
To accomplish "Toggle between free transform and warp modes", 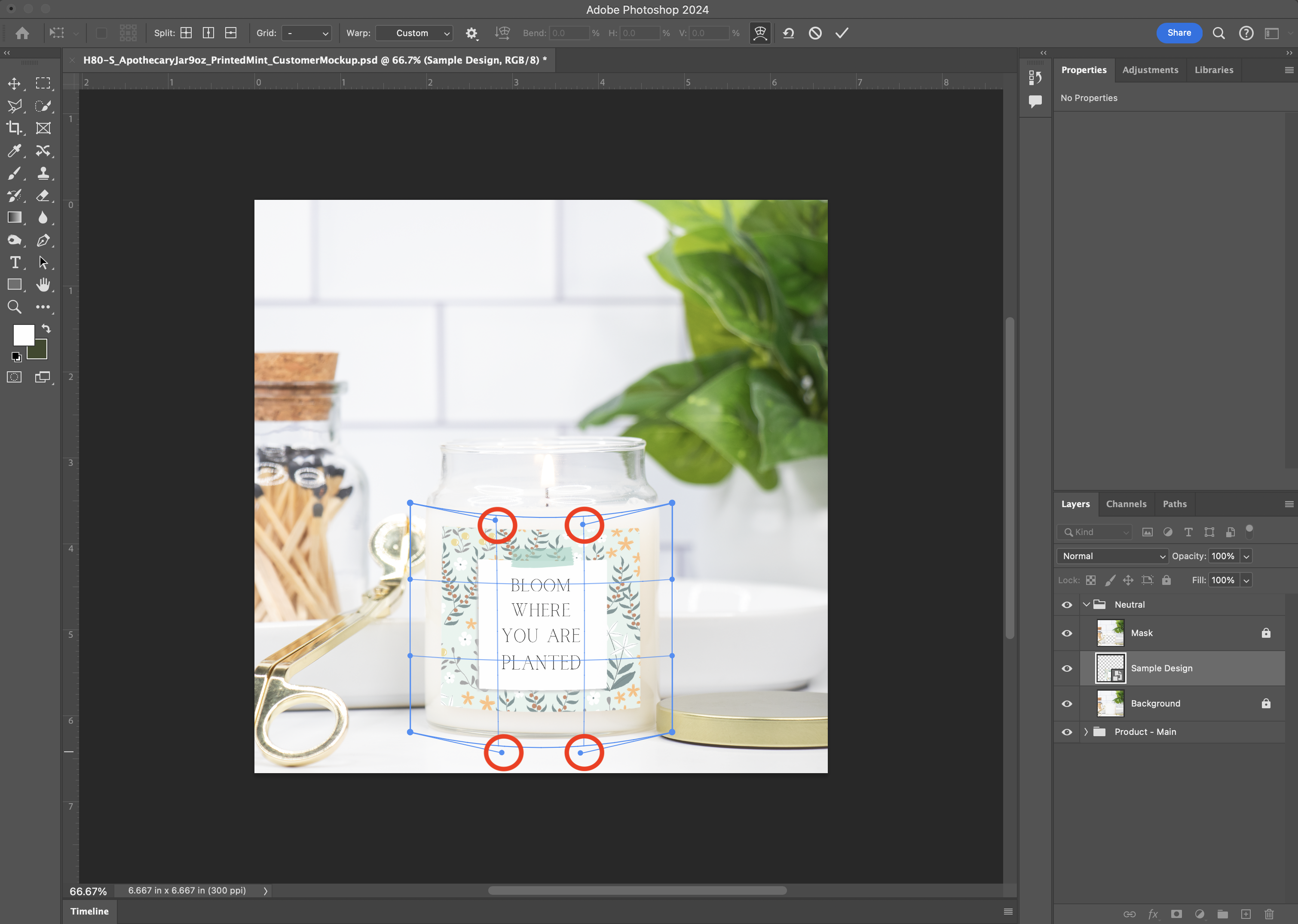I will tap(760, 33).
